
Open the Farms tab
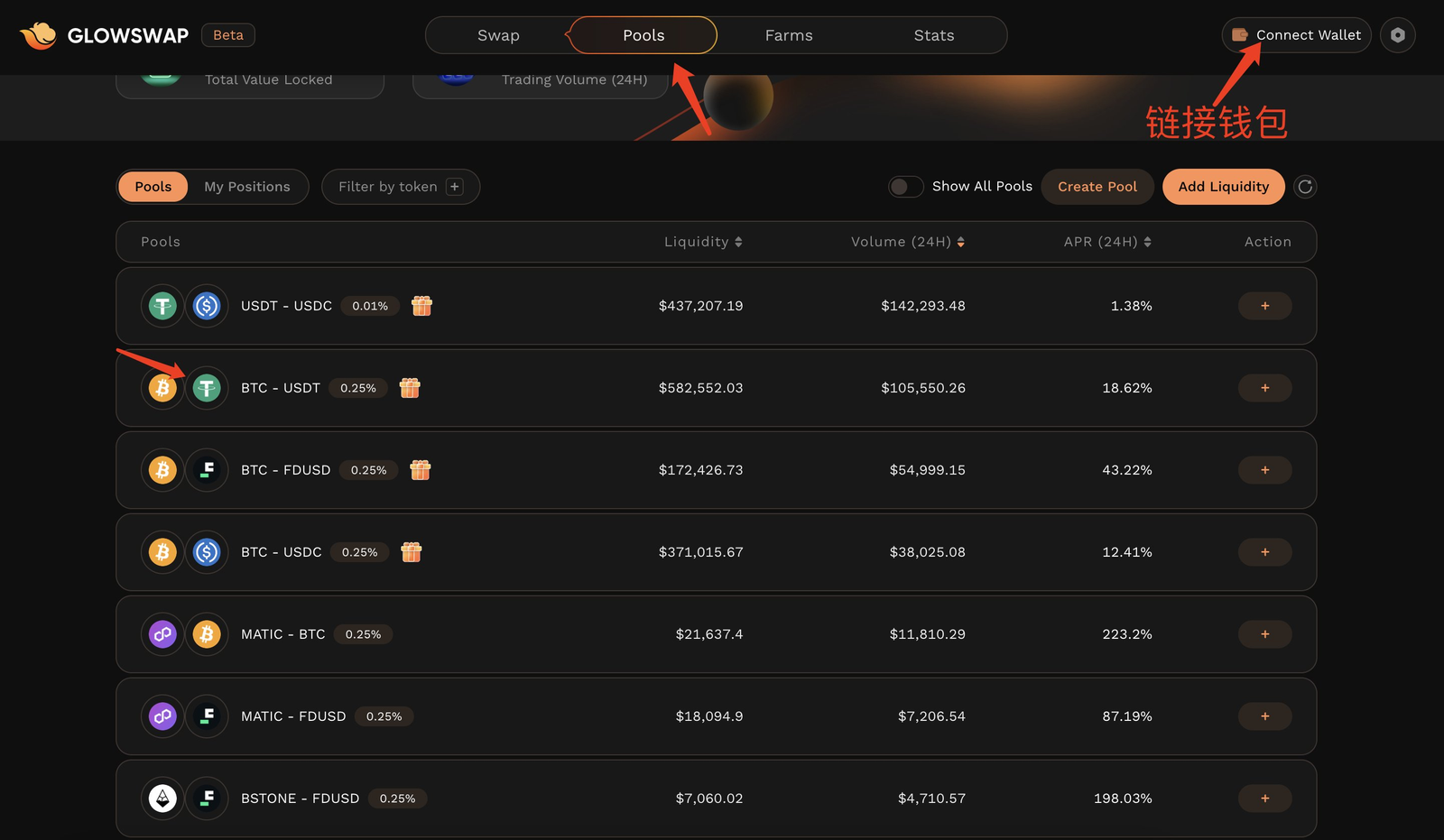point(789,35)
